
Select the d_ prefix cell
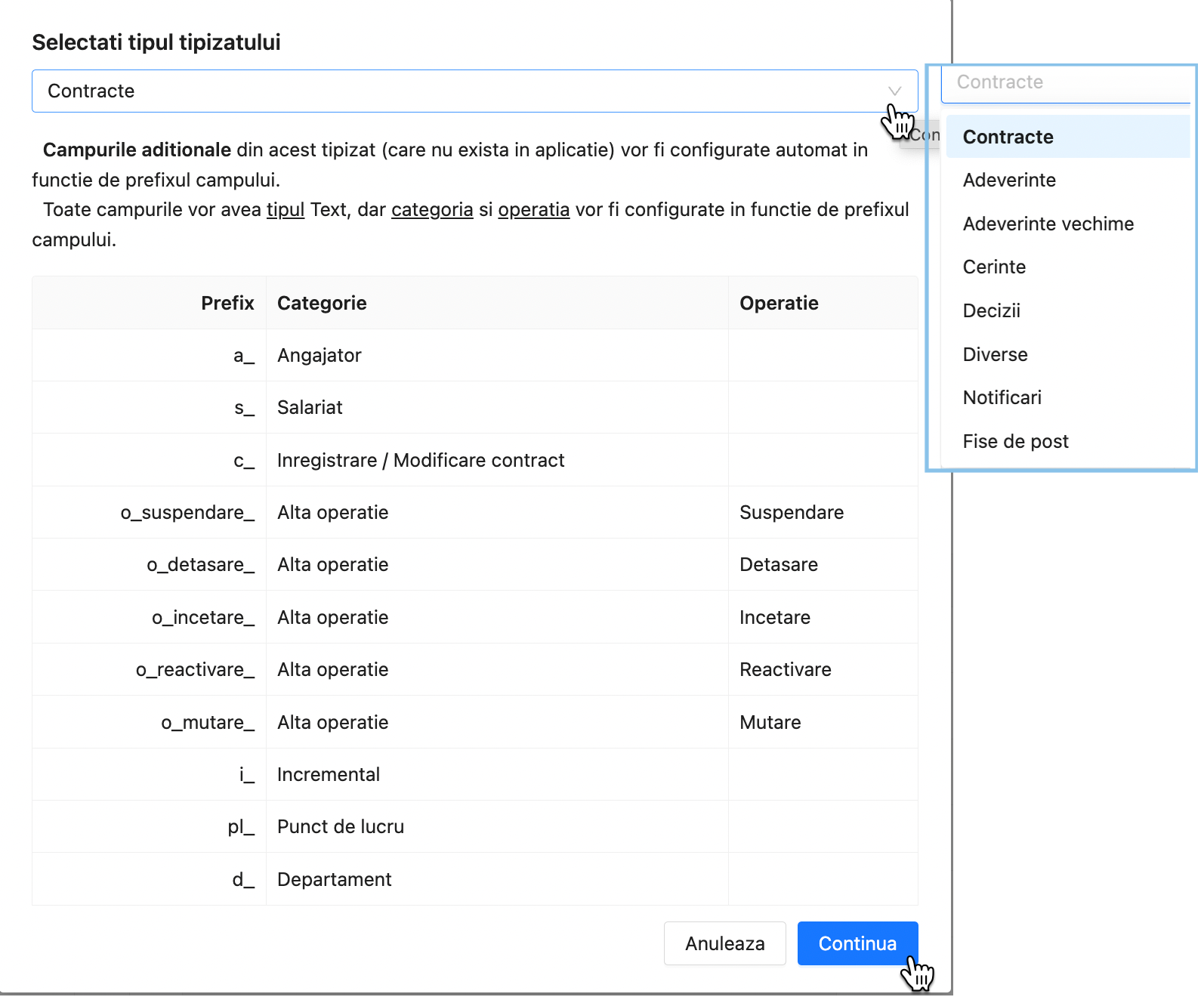point(150,879)
